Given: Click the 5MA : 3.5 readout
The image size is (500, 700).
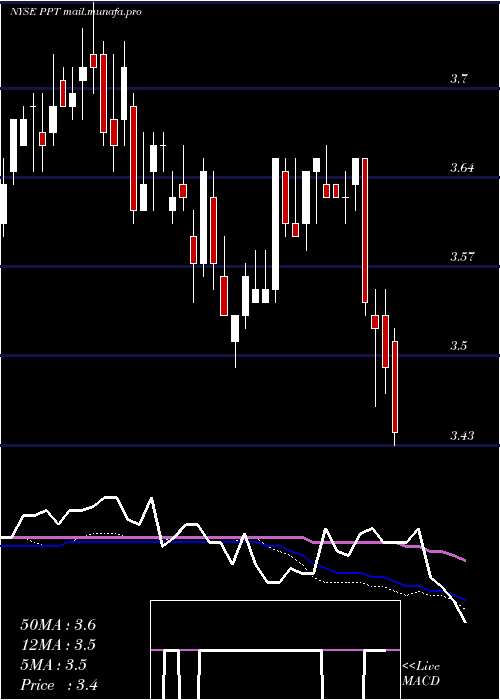Looking at the screenshot, I should [x=54, y=665].
